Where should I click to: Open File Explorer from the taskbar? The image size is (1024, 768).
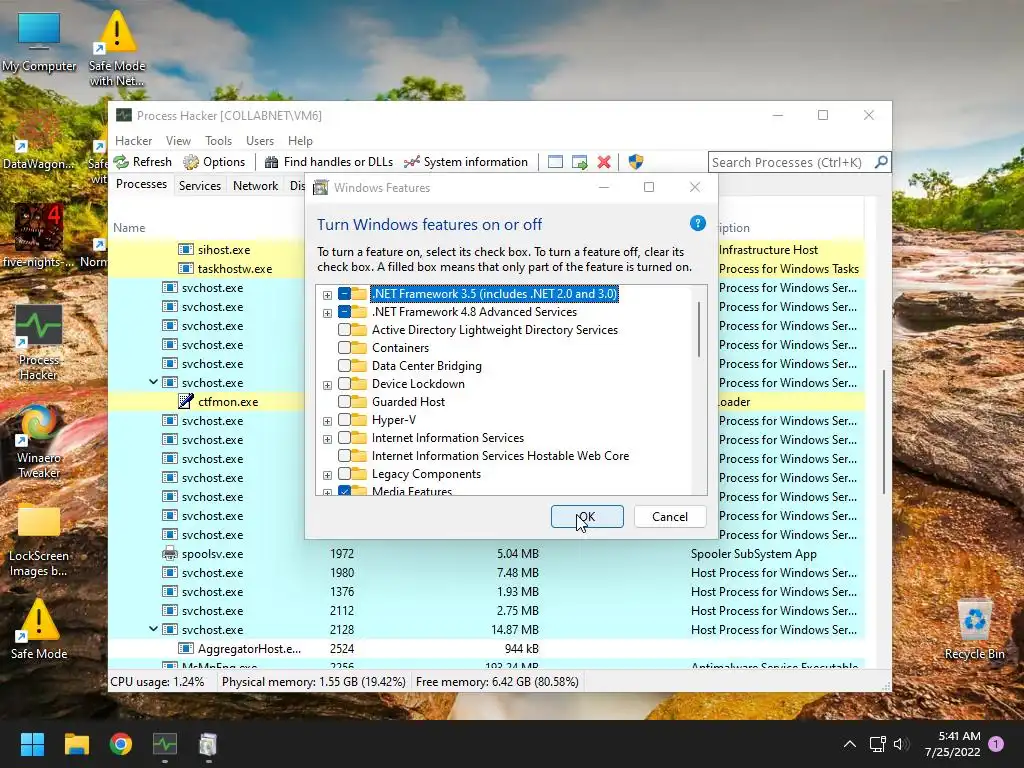[x=76, y=744]
